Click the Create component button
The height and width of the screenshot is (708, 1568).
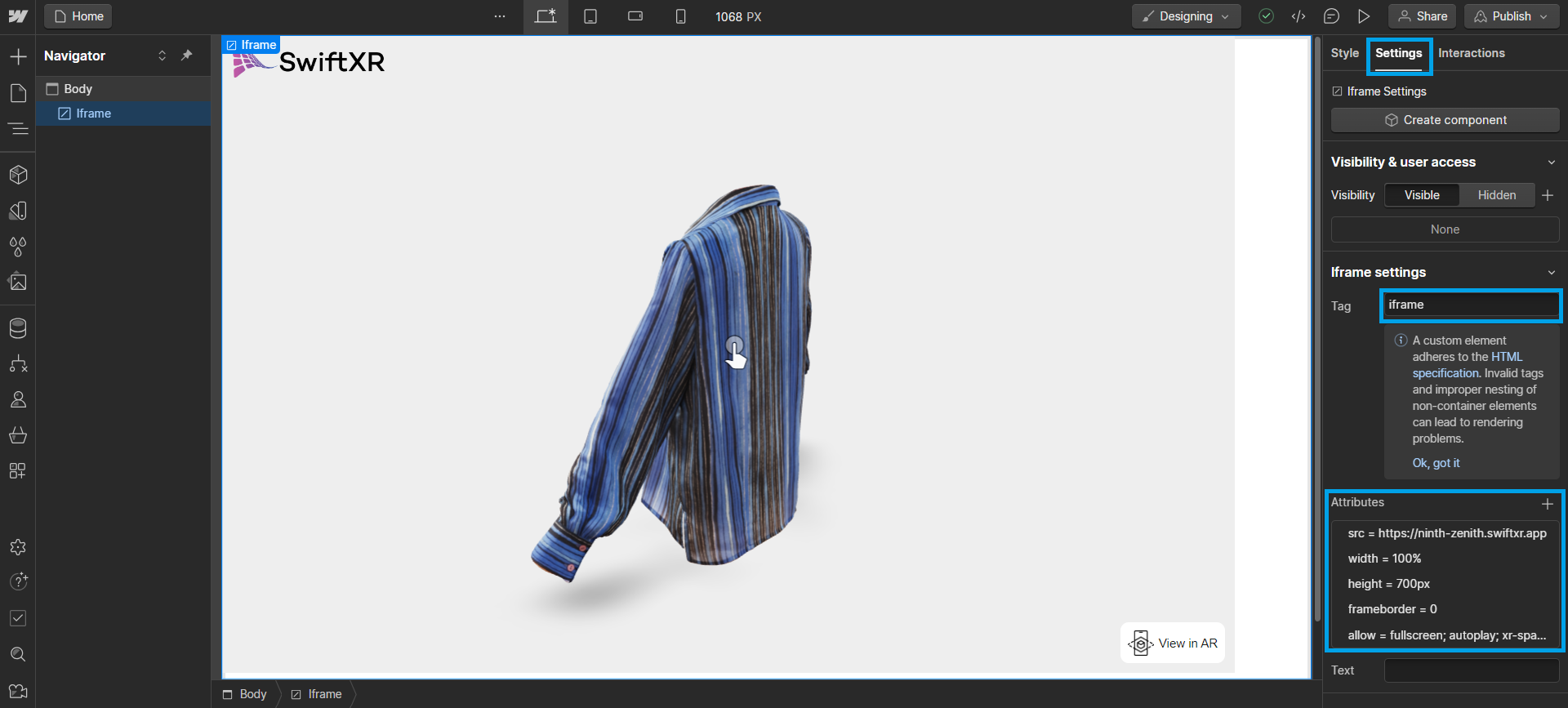pos(1445,120)
